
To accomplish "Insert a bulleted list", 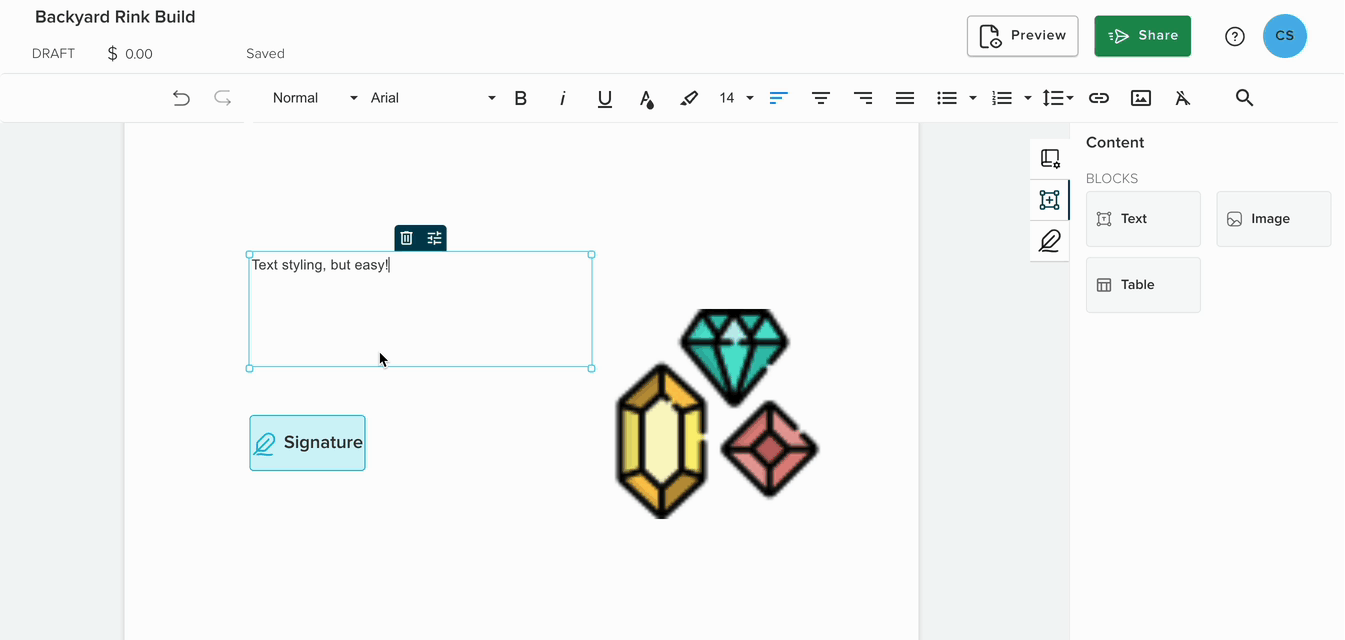I will 947,98.
